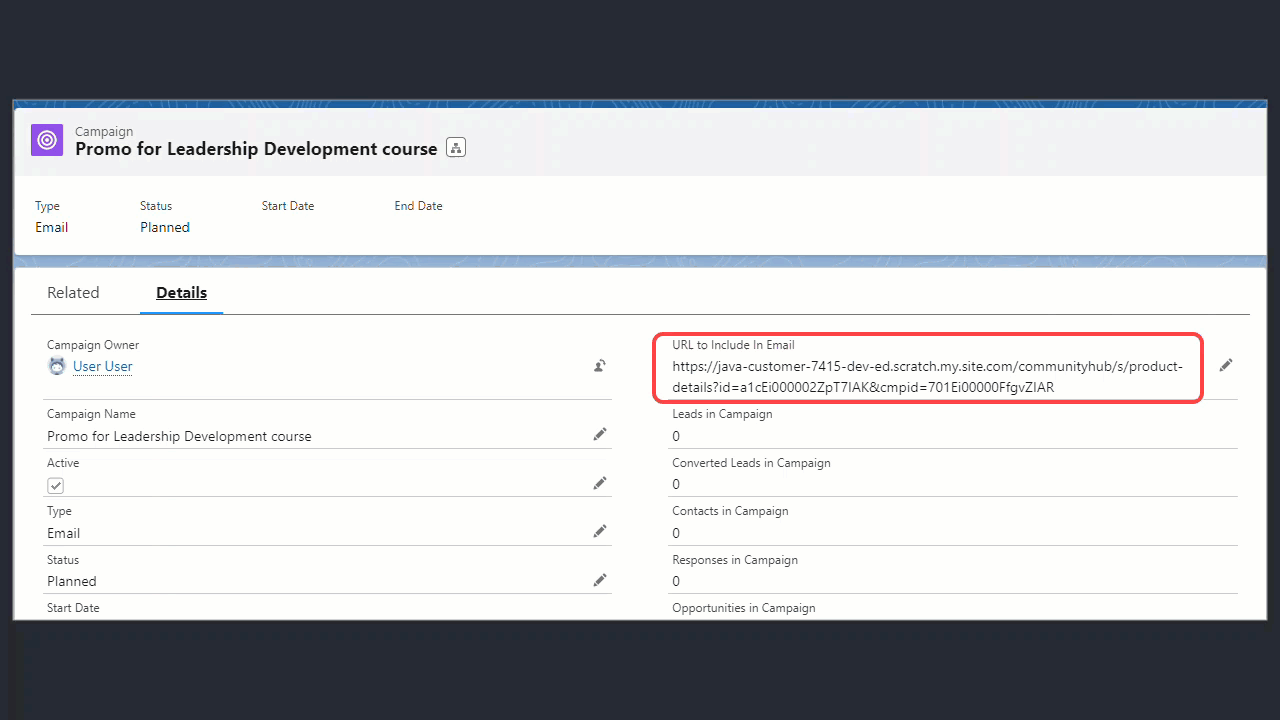Edit the Type field using pencil icon
Viewport: 1280px width, 720px height.
(599, 531)
